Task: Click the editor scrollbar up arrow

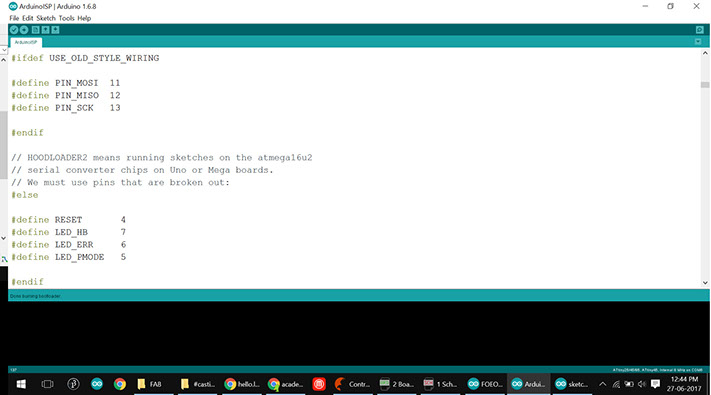Action: 705,53
